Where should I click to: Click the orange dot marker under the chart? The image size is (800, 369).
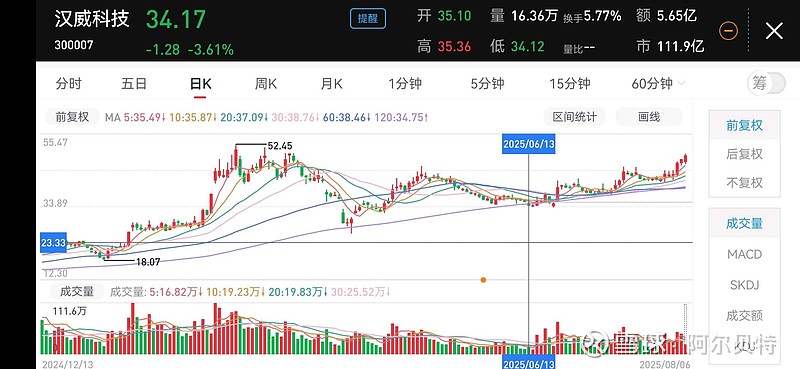point(483,280)
